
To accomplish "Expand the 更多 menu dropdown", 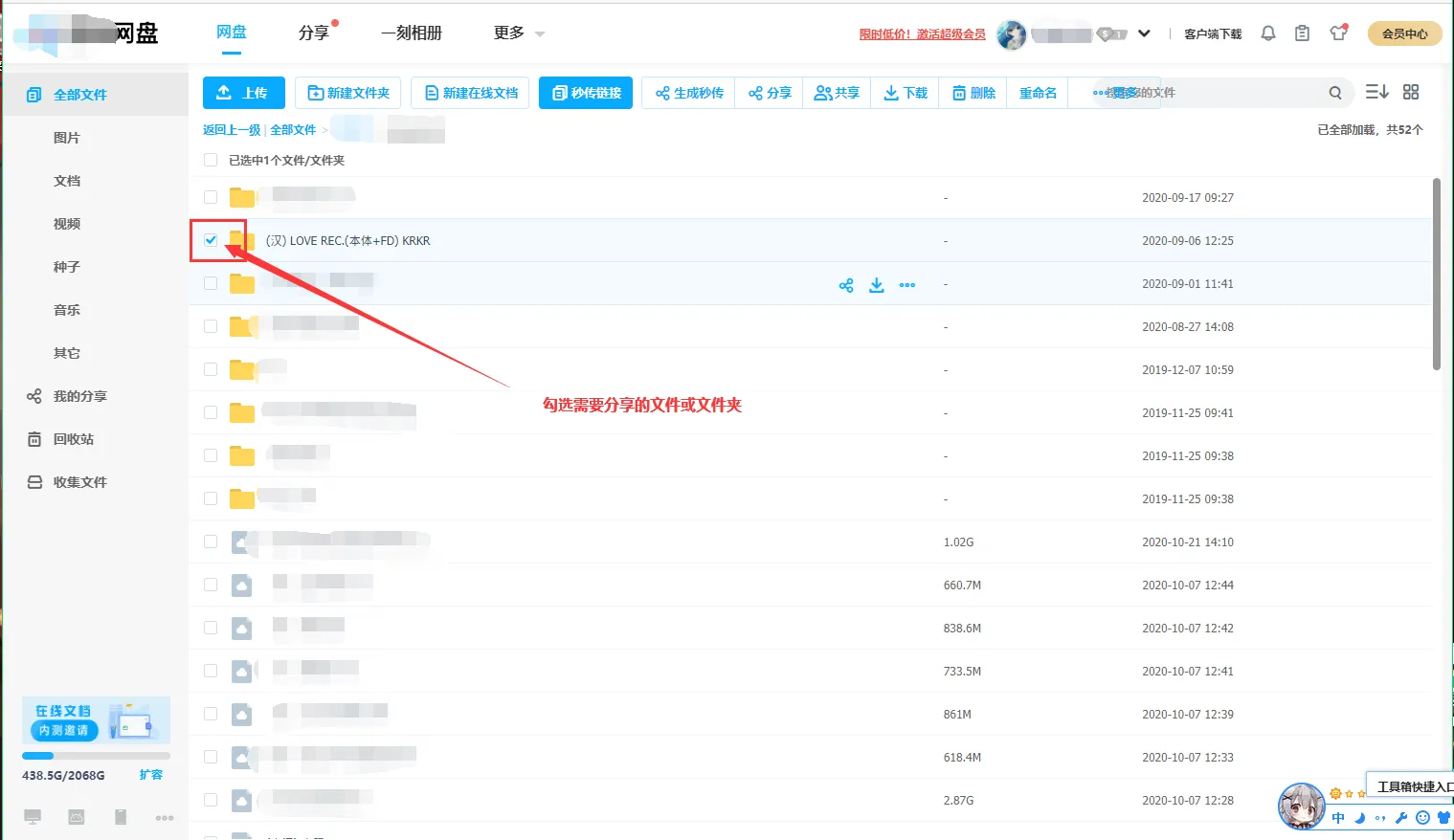I will coord(518,32).
